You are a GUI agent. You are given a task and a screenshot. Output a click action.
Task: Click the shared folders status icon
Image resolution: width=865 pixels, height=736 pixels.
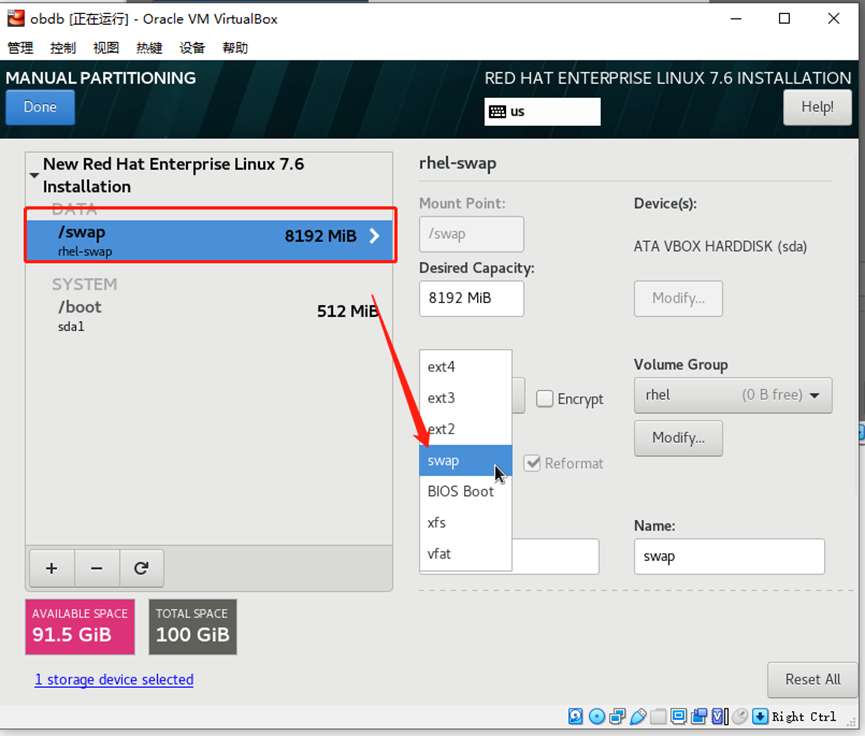click(x=659, y=716)
